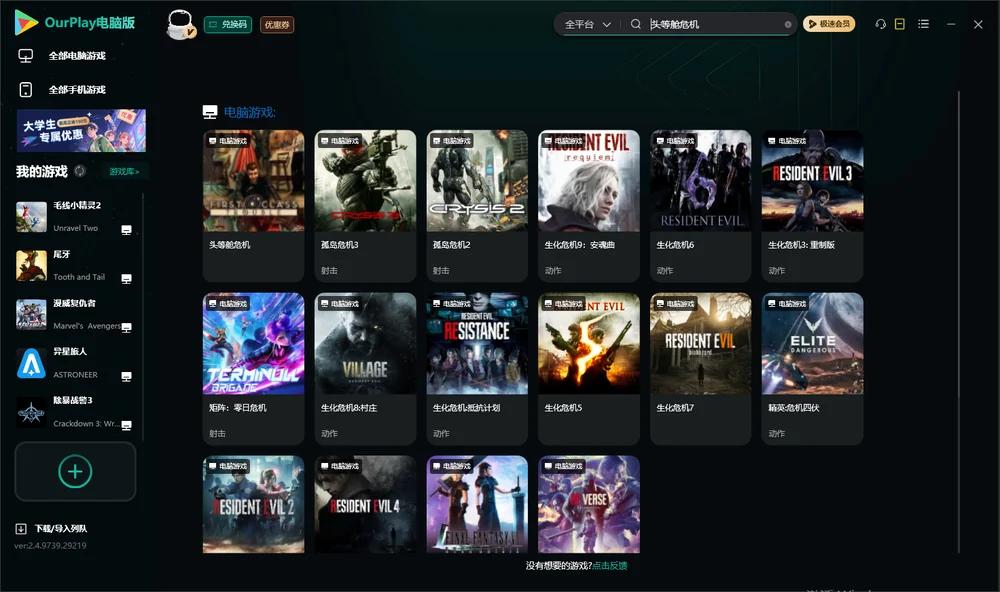Refresh the 我的游戏 list
Image resolution: width=1000 pixels, height=592 pixels.
point(80,171)
